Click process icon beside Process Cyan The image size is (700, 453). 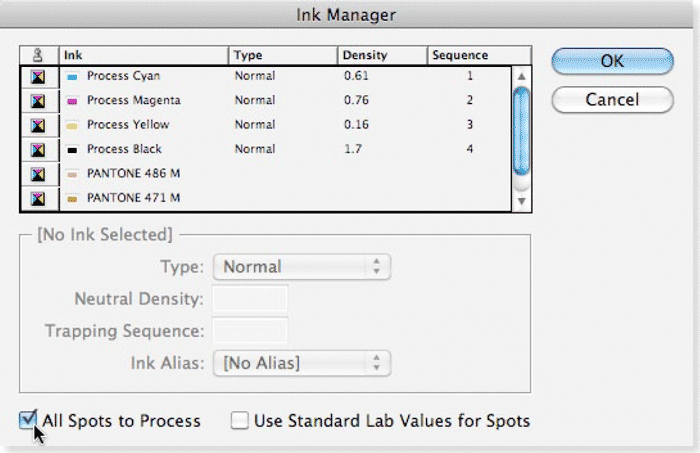(38, 76)
